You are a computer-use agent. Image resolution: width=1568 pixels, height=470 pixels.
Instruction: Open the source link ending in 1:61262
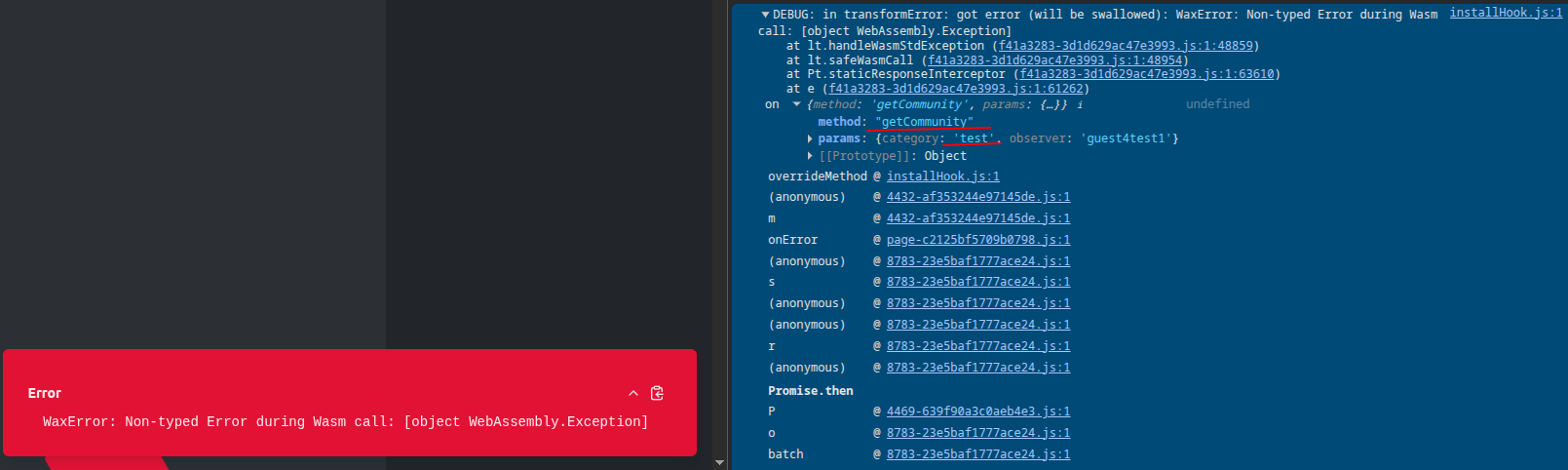(x=955, y=89)
